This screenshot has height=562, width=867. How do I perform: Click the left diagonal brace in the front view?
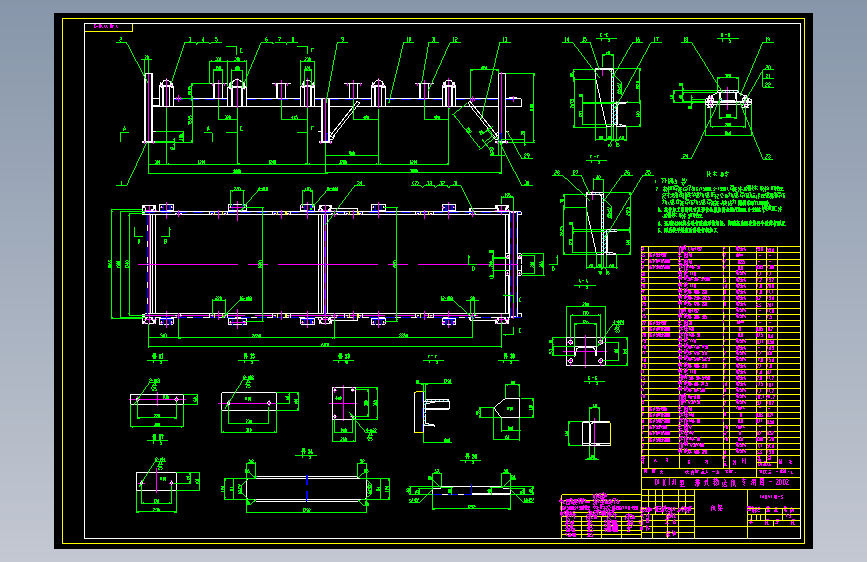coord(343,121)
